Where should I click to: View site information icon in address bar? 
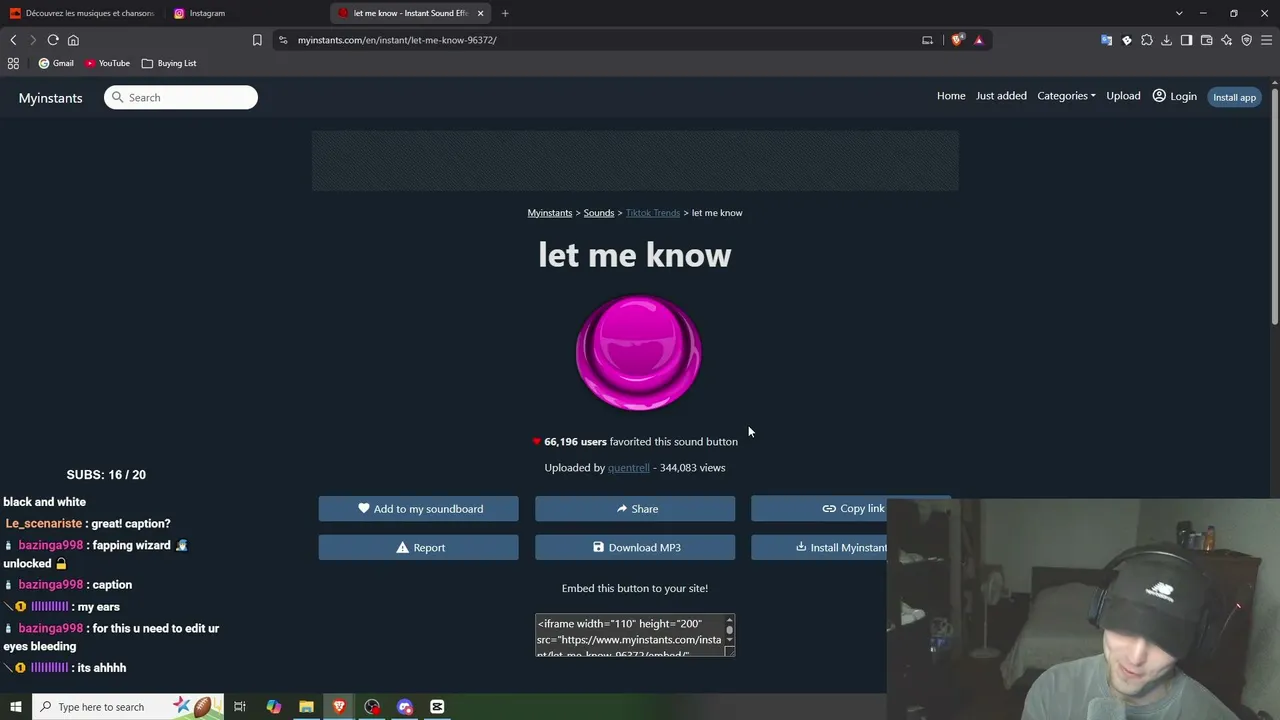[x=283, y=40]
